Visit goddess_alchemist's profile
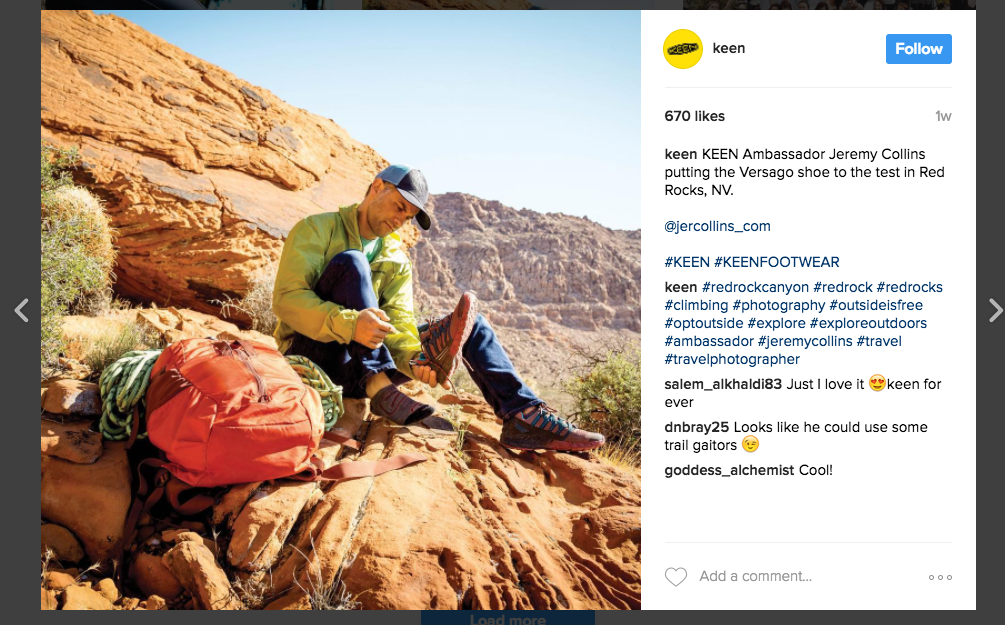The width and height of the screenshot is (1005, 625). click(x=729, y=470)
